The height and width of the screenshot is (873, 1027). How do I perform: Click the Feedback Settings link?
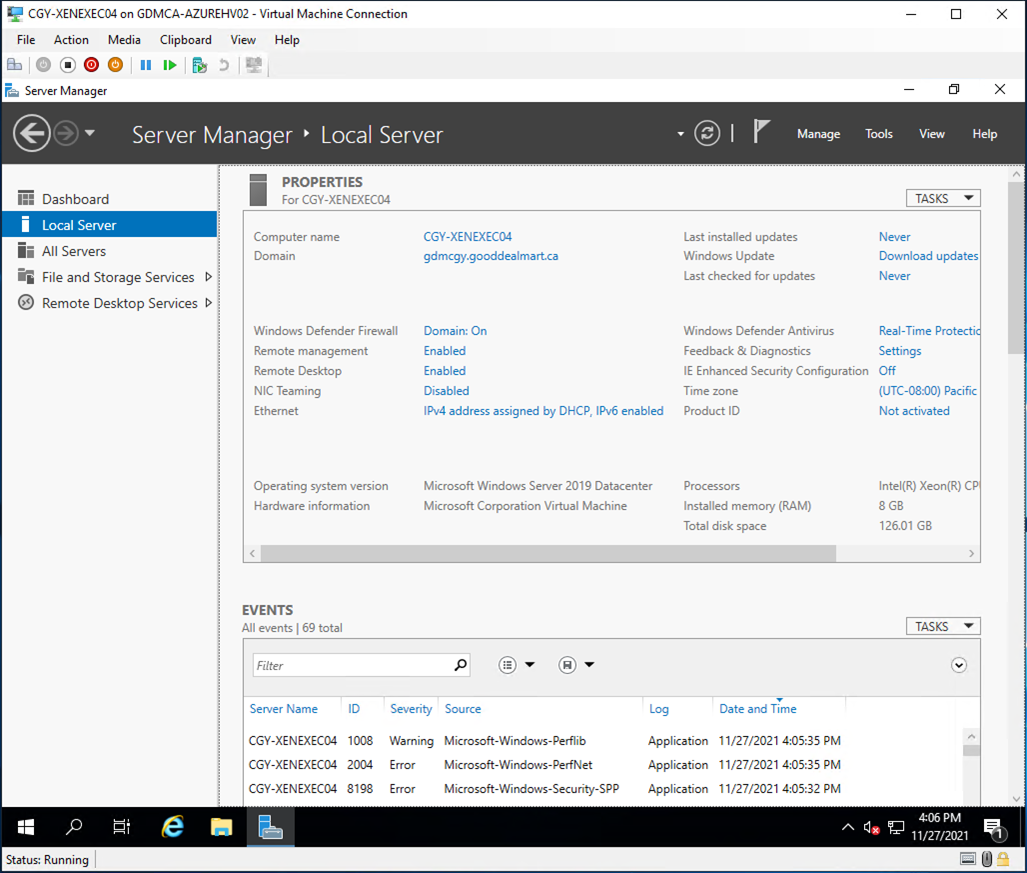coord(899,351)
